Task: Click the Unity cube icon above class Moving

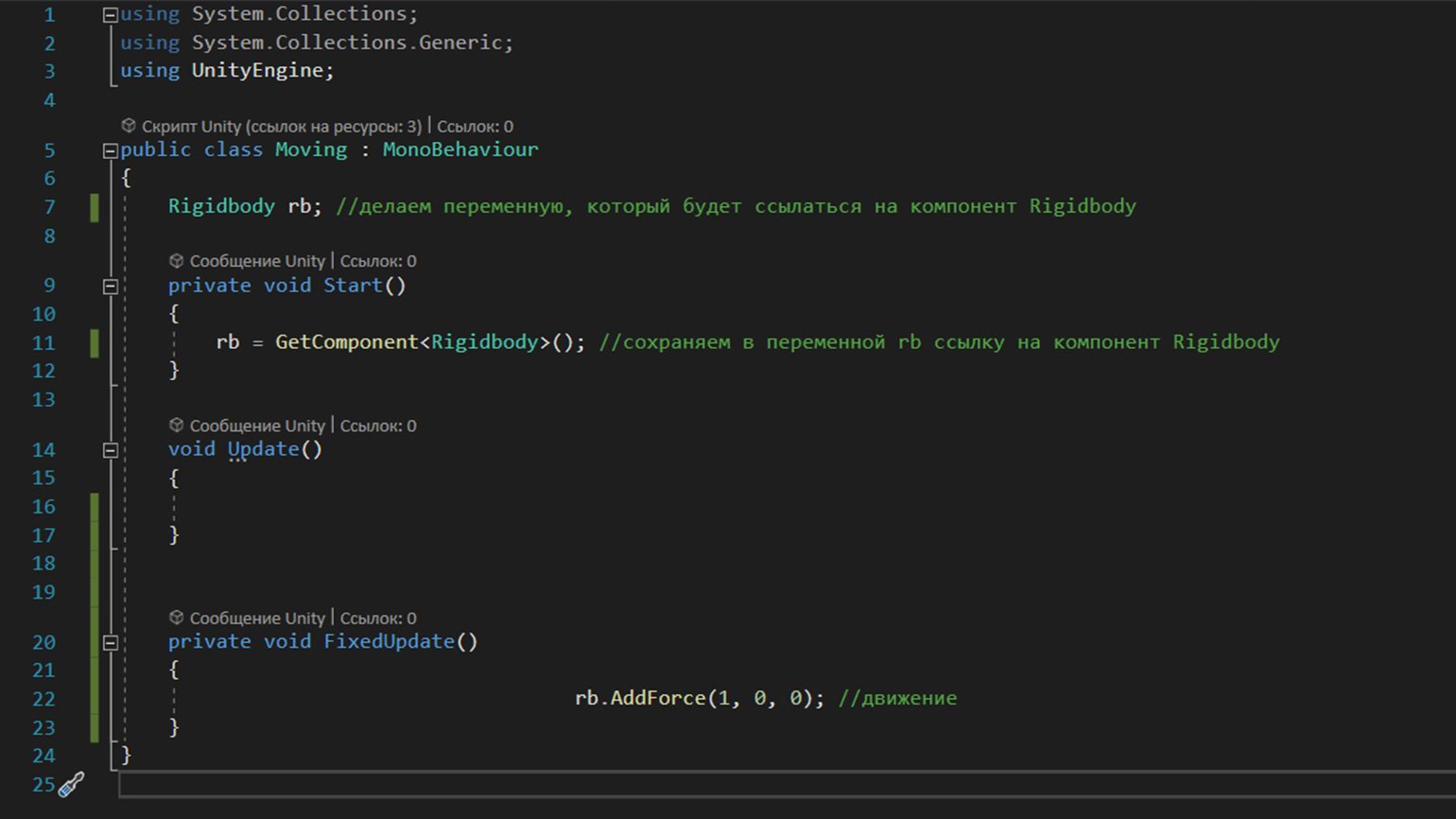Action: tap(129, 126)
